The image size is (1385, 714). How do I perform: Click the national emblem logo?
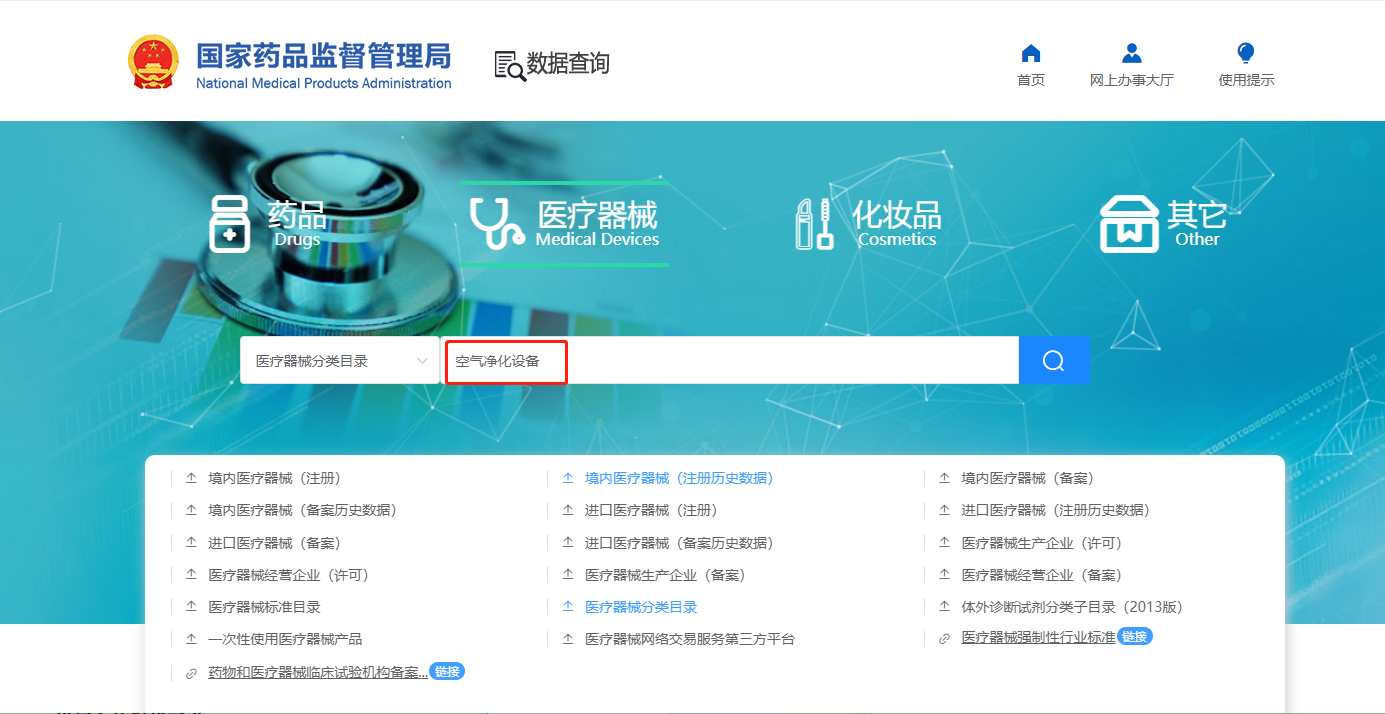point(153,62)
